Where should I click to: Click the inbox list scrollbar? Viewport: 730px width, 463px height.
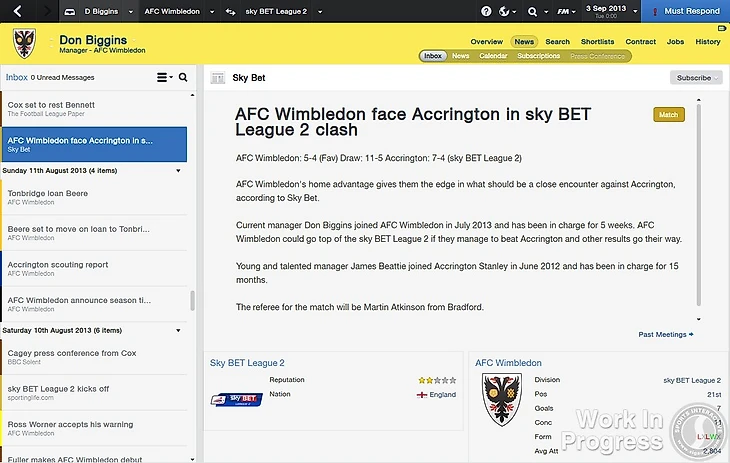coord(193,301)
